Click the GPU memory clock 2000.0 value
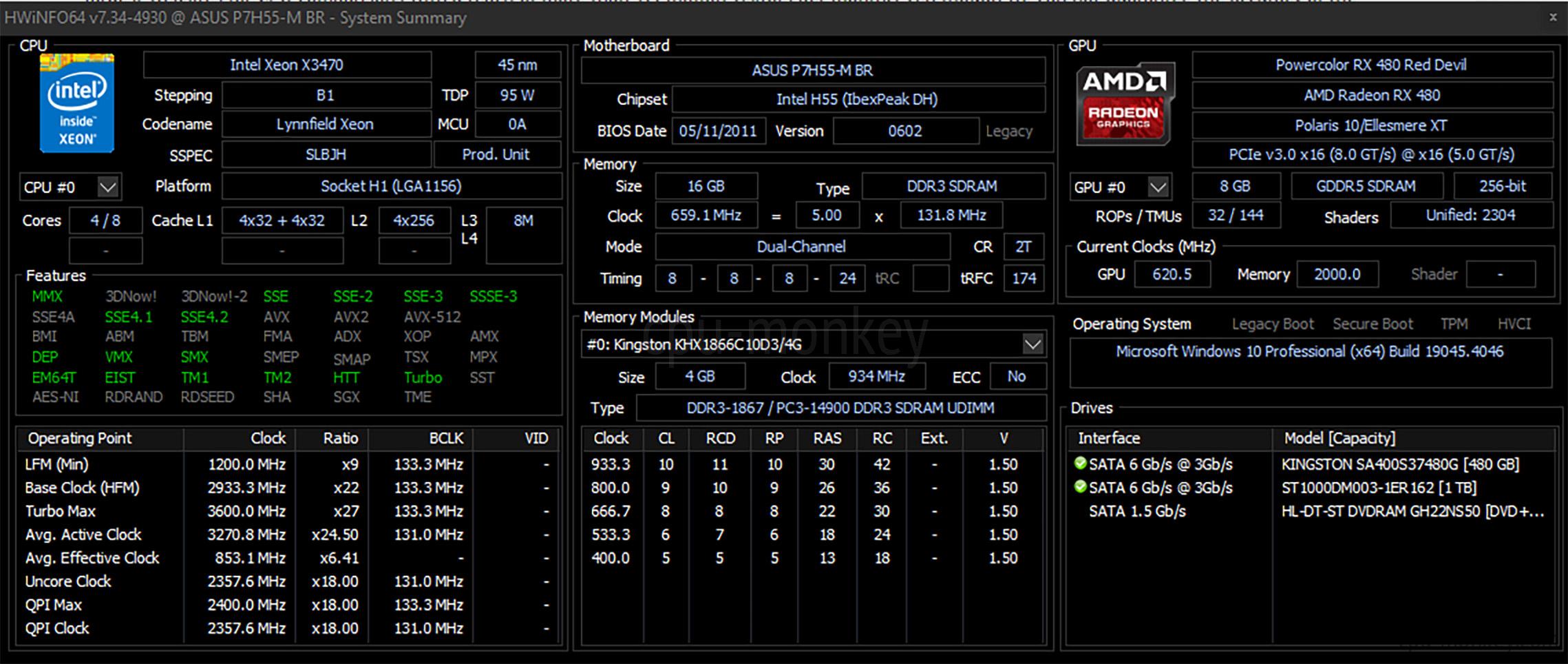Viewport: 1568px width, 664px height. [1337, 274]
